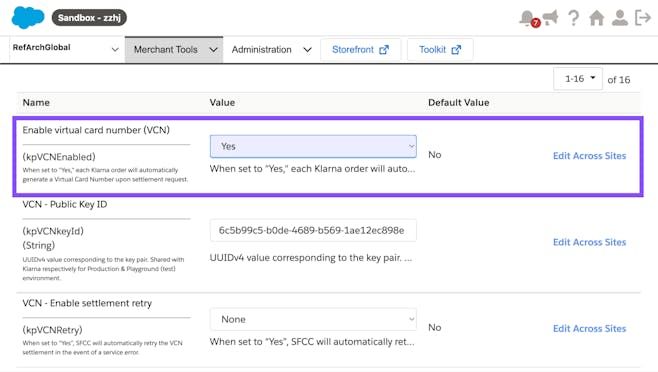Image resolution: width=658 pixels, height=372 pixels.
Task: Open the Storefront link
Action: 360,50
